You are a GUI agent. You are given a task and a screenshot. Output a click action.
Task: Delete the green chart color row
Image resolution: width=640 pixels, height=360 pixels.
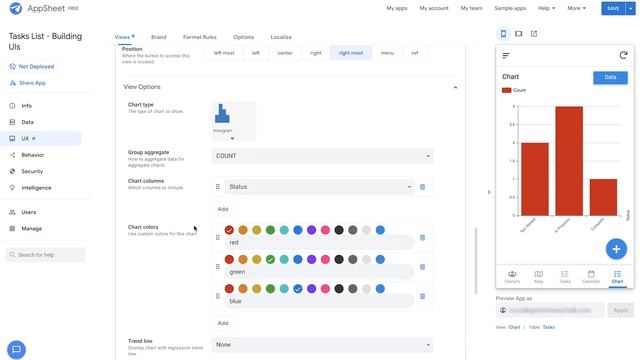[422, 267]
